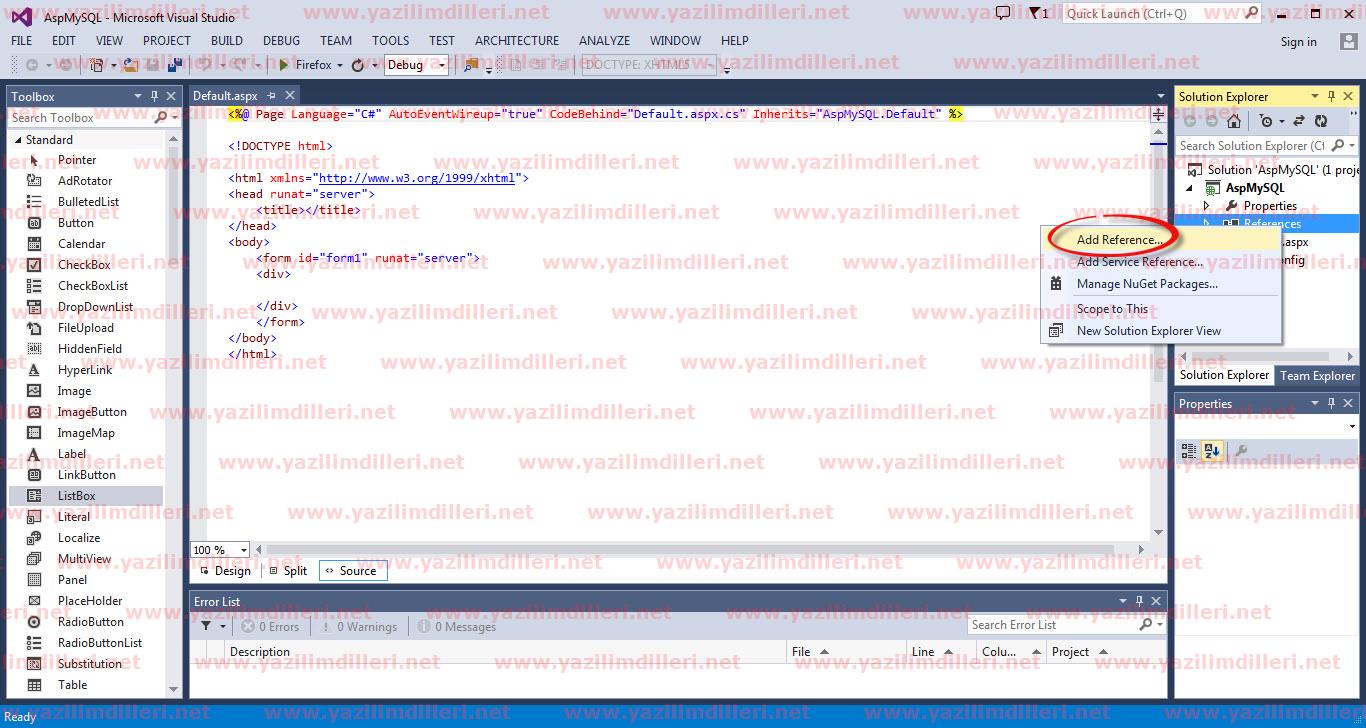Toggle pin on Error List panel

pos(1139,601)
